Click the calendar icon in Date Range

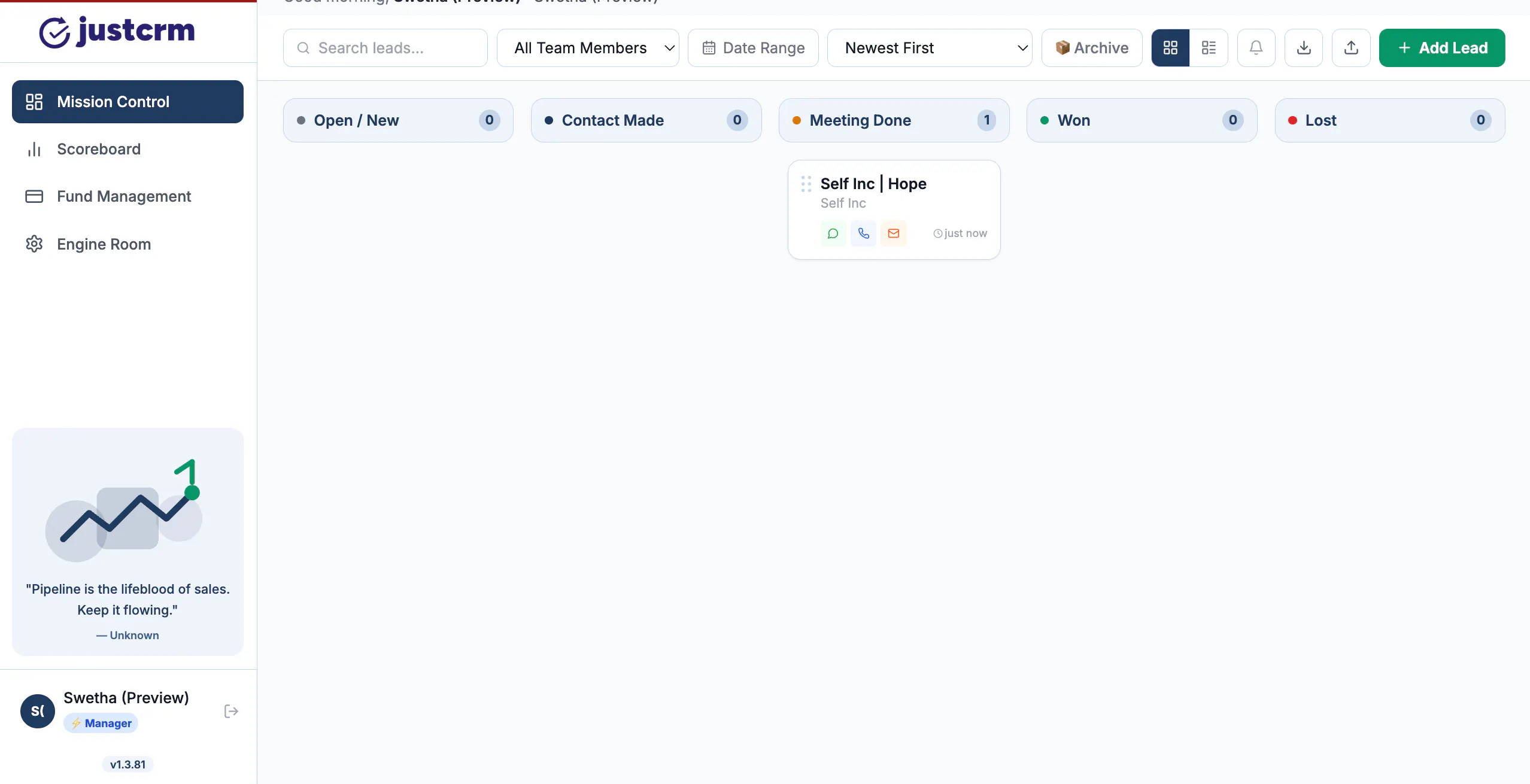click(x=709, y=48)
